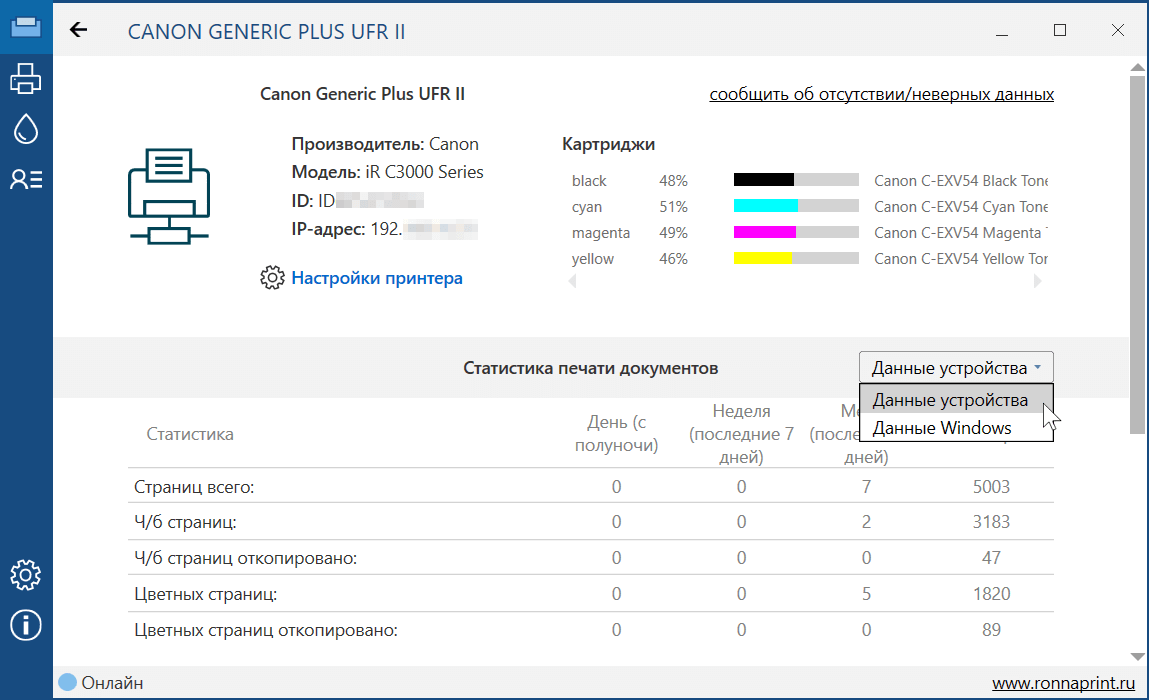Click the large network printer illustration
This screenshot has width=1149, height=700.
(x=169, y=196)
